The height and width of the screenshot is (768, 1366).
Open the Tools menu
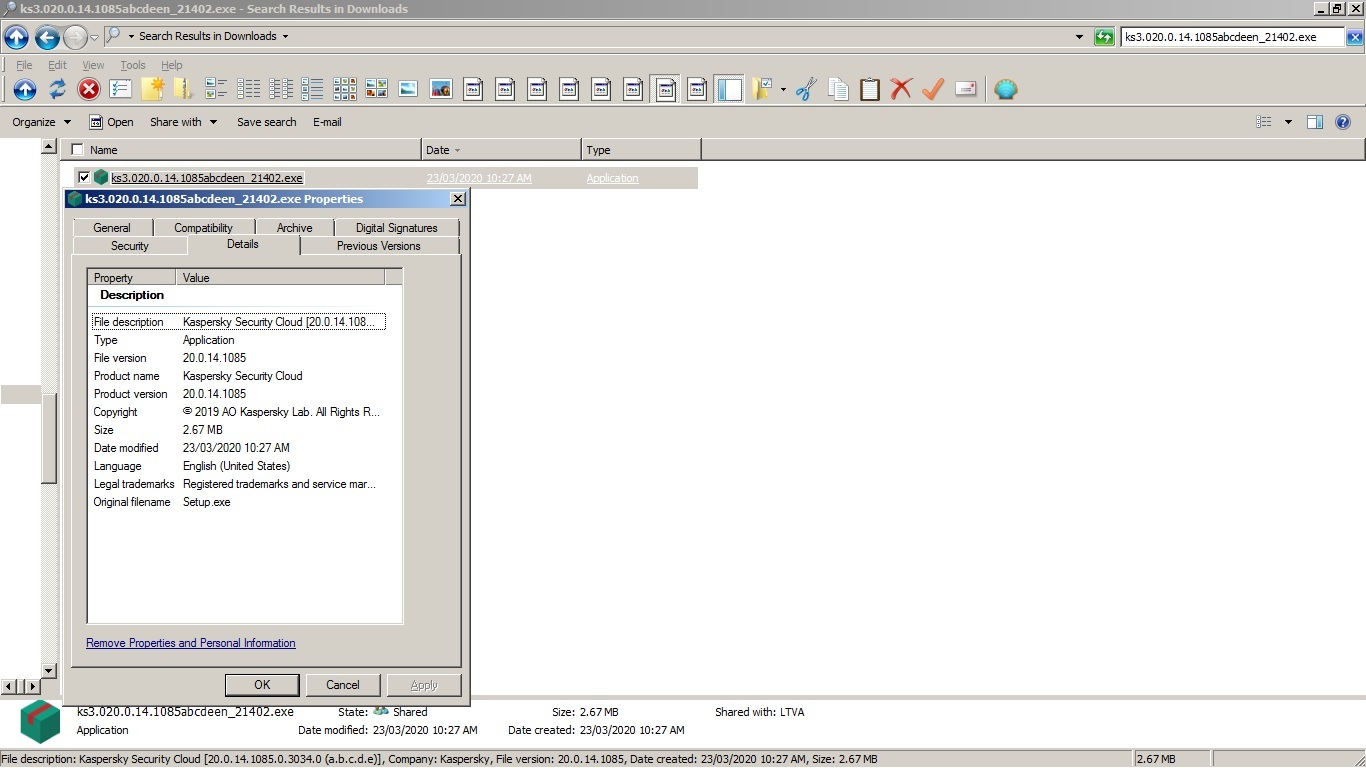(x=133, y=65)
